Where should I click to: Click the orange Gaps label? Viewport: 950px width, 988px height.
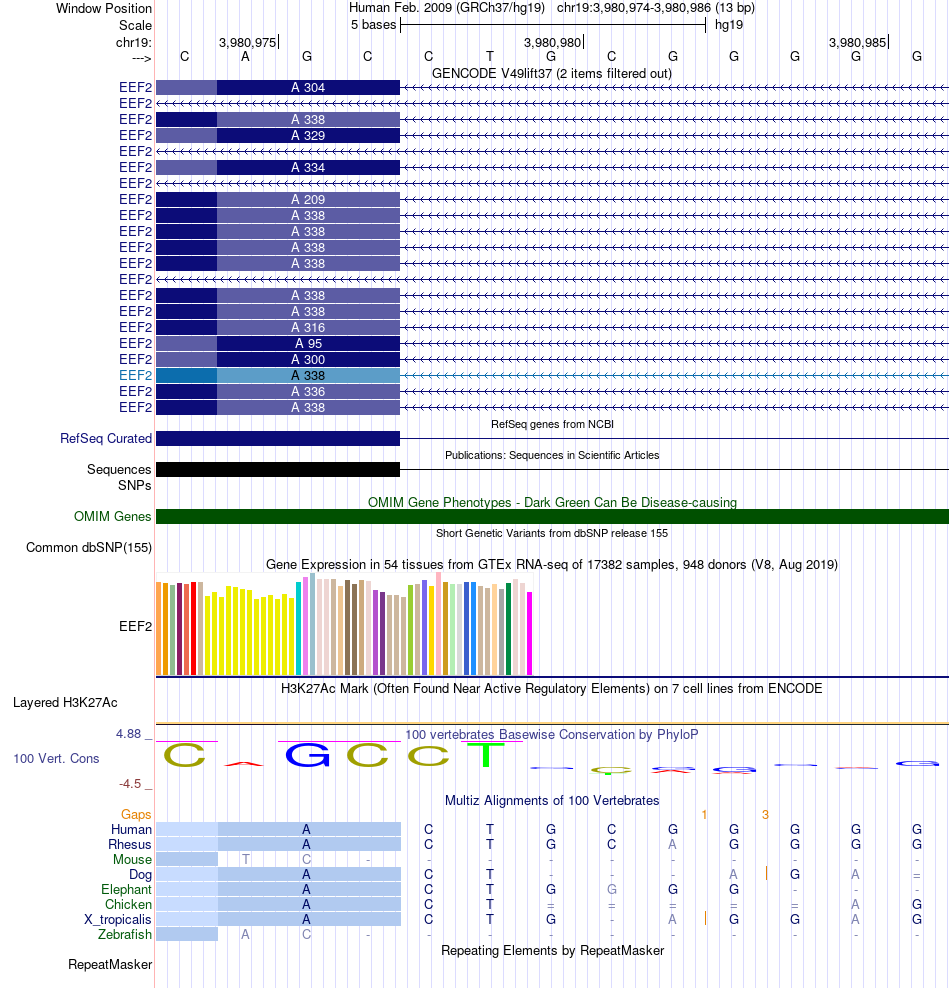click(x=136, y=815)
